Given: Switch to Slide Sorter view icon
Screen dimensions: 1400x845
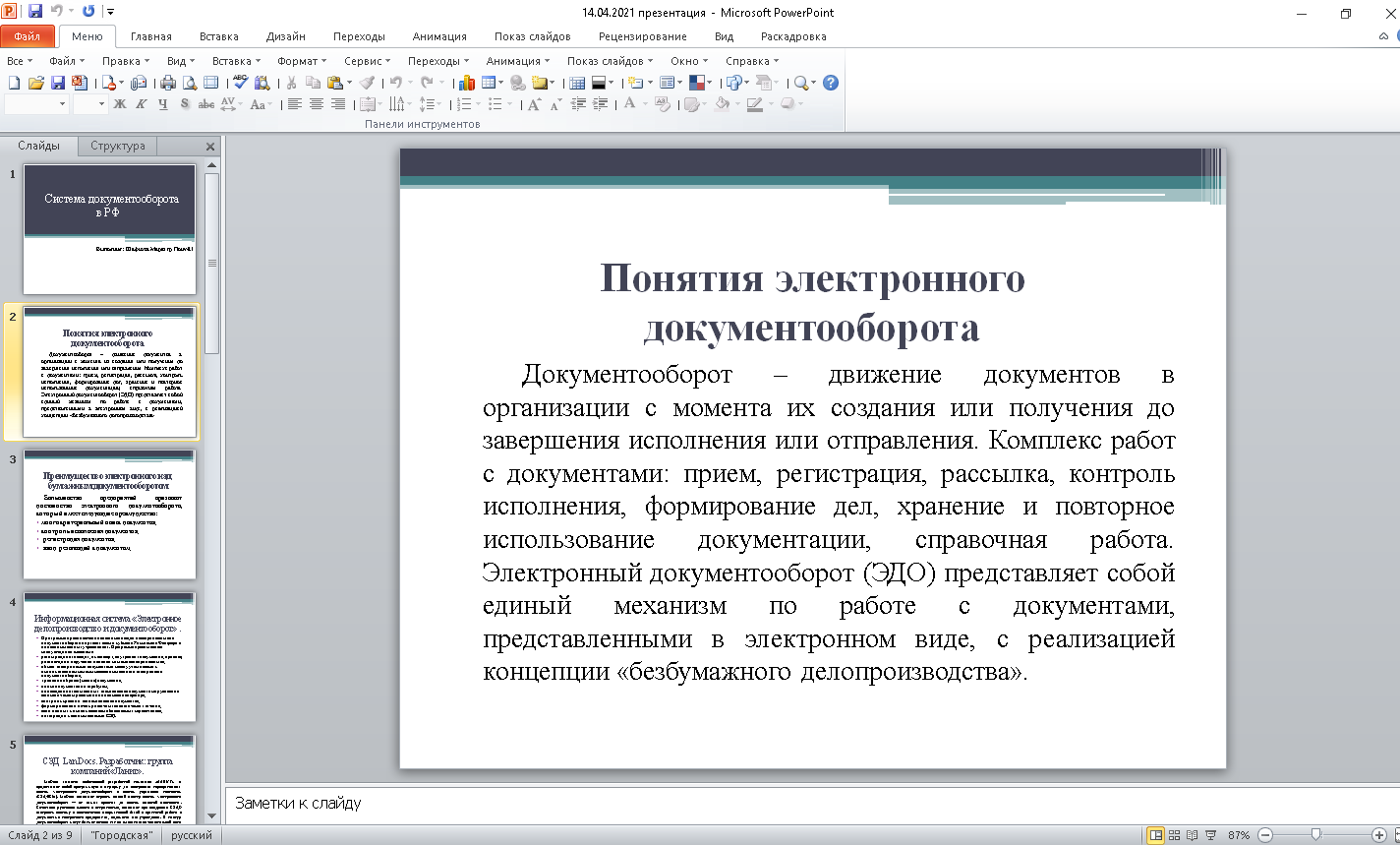Looking at the screenshot, I should (1174, 835).
